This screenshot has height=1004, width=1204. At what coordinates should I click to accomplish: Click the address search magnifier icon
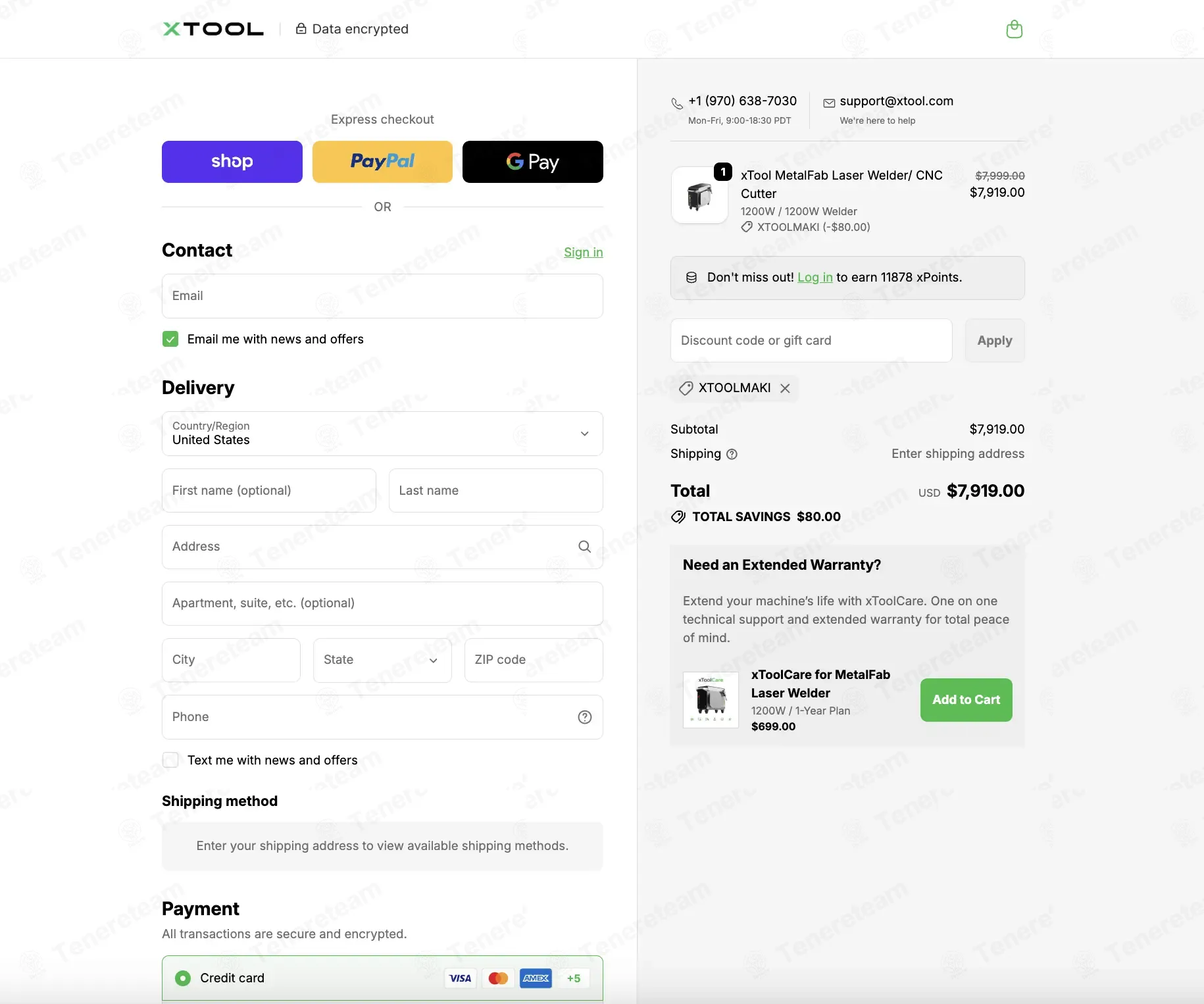point(584,547)
